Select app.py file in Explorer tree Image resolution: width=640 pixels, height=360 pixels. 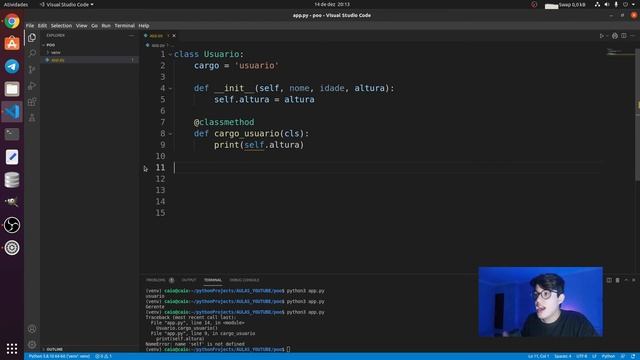point(58,60)
